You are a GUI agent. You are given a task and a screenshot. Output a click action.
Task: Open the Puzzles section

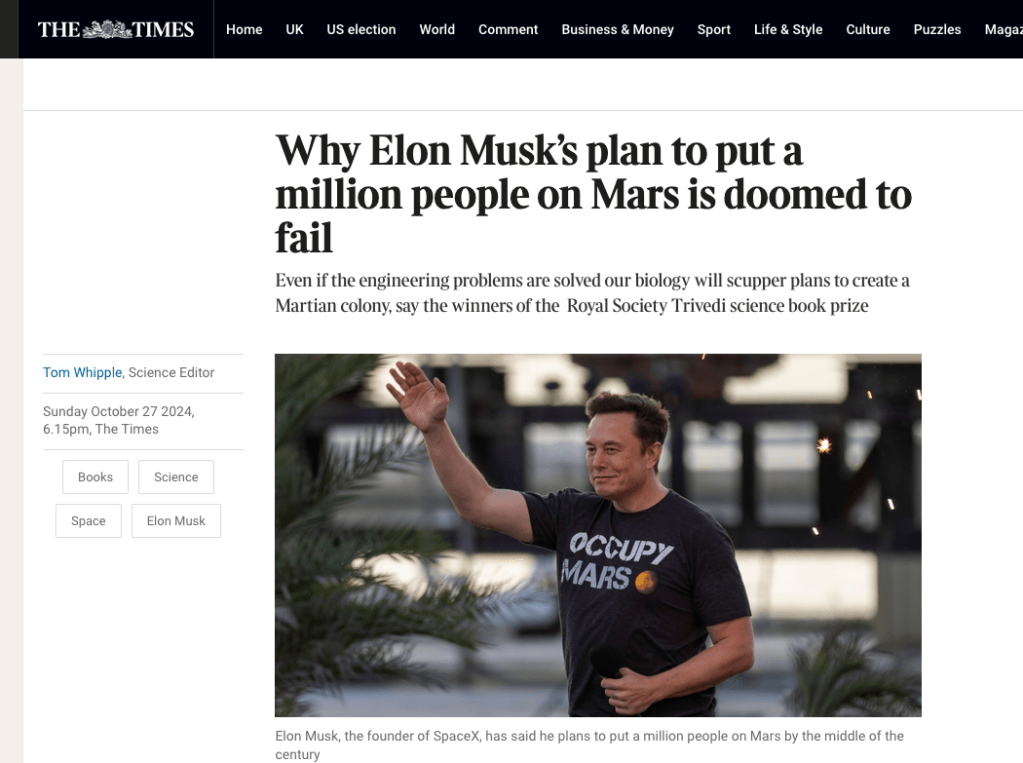tap(937, 29)
